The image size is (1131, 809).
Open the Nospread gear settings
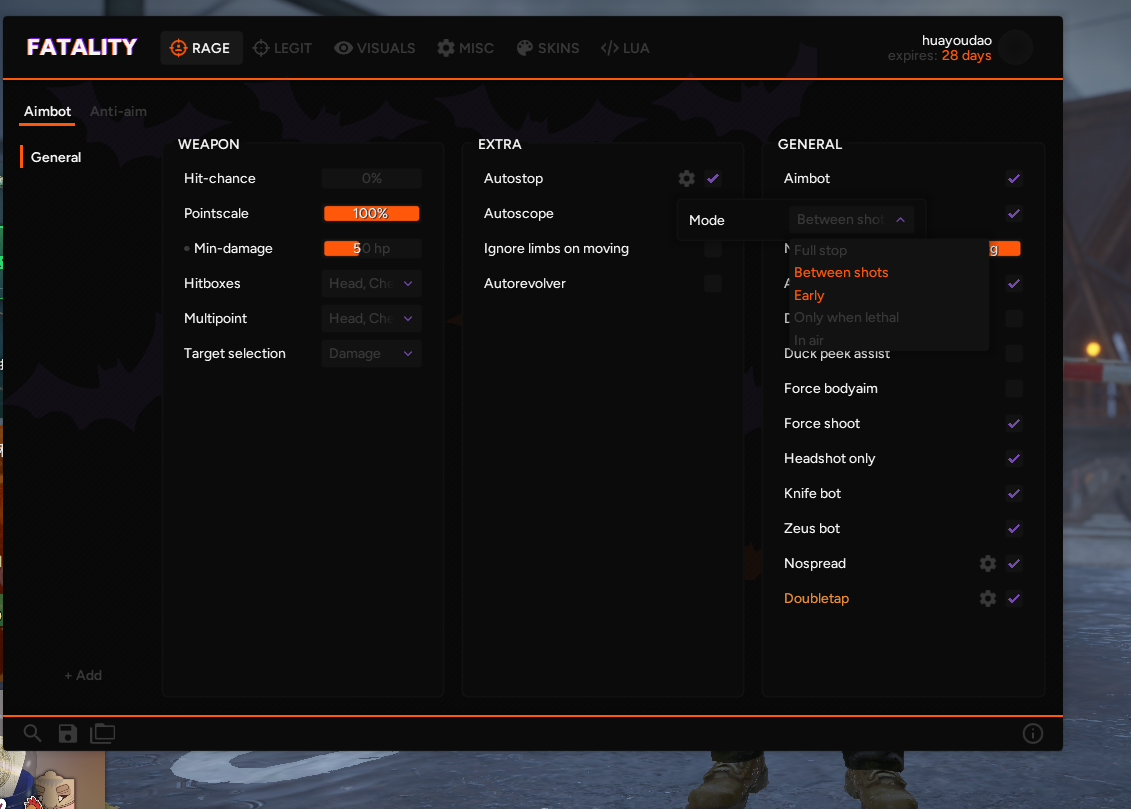click(988, 564)
